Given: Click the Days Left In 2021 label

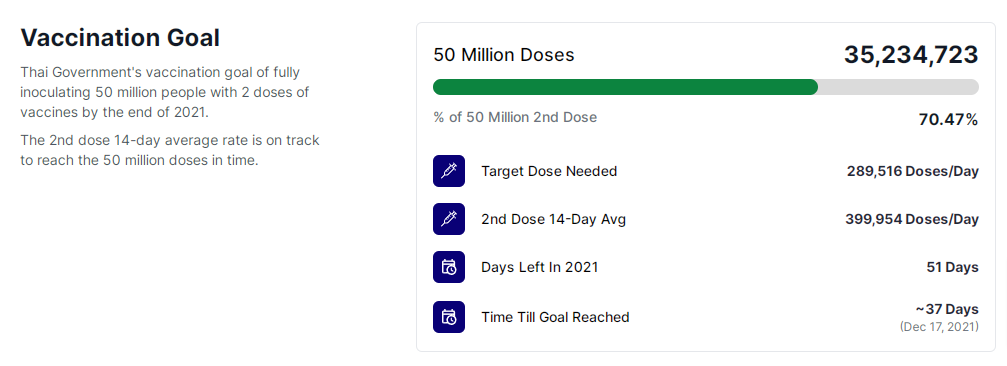Looking at the screenshot, I should 539,267.
